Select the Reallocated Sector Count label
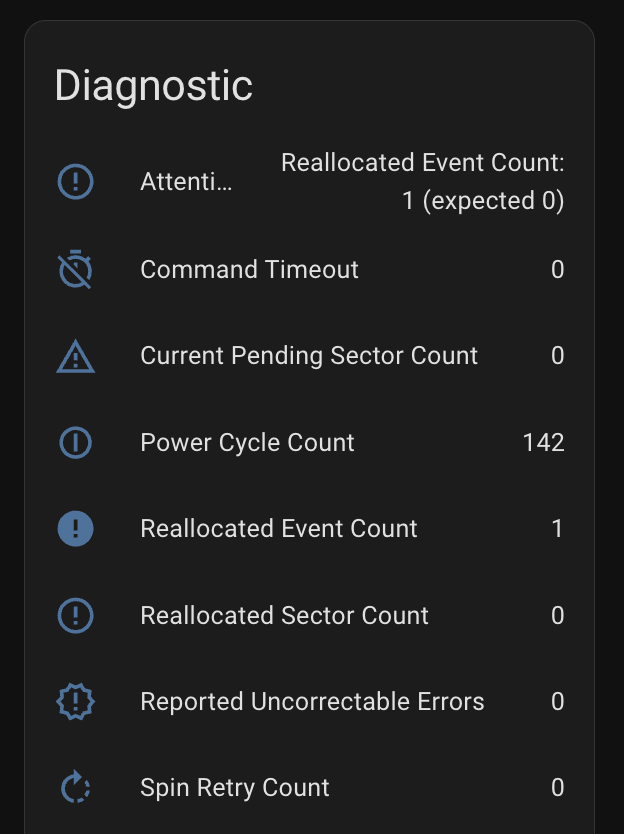Viewport: 624px width, 834px height. tap(285, 615)
